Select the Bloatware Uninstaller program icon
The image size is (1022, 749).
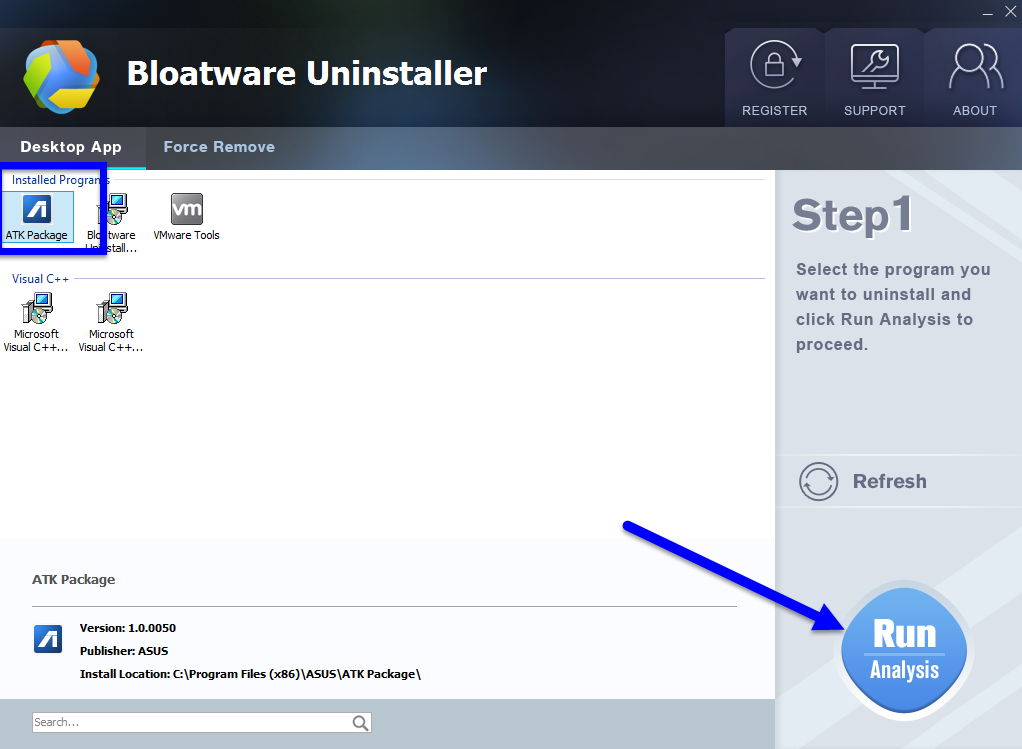tap(112, 222)
